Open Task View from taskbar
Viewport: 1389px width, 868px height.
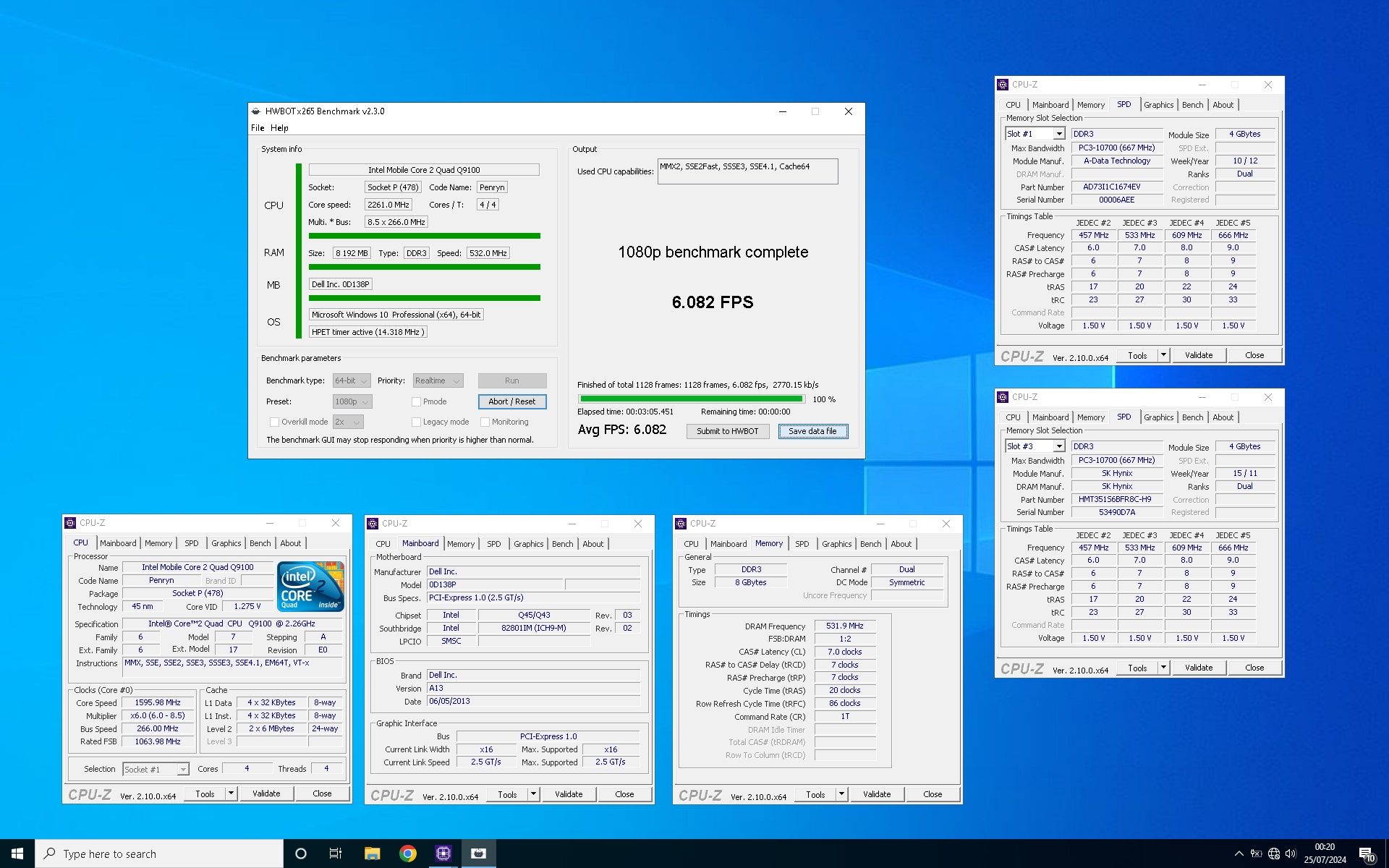coord(336,854)
